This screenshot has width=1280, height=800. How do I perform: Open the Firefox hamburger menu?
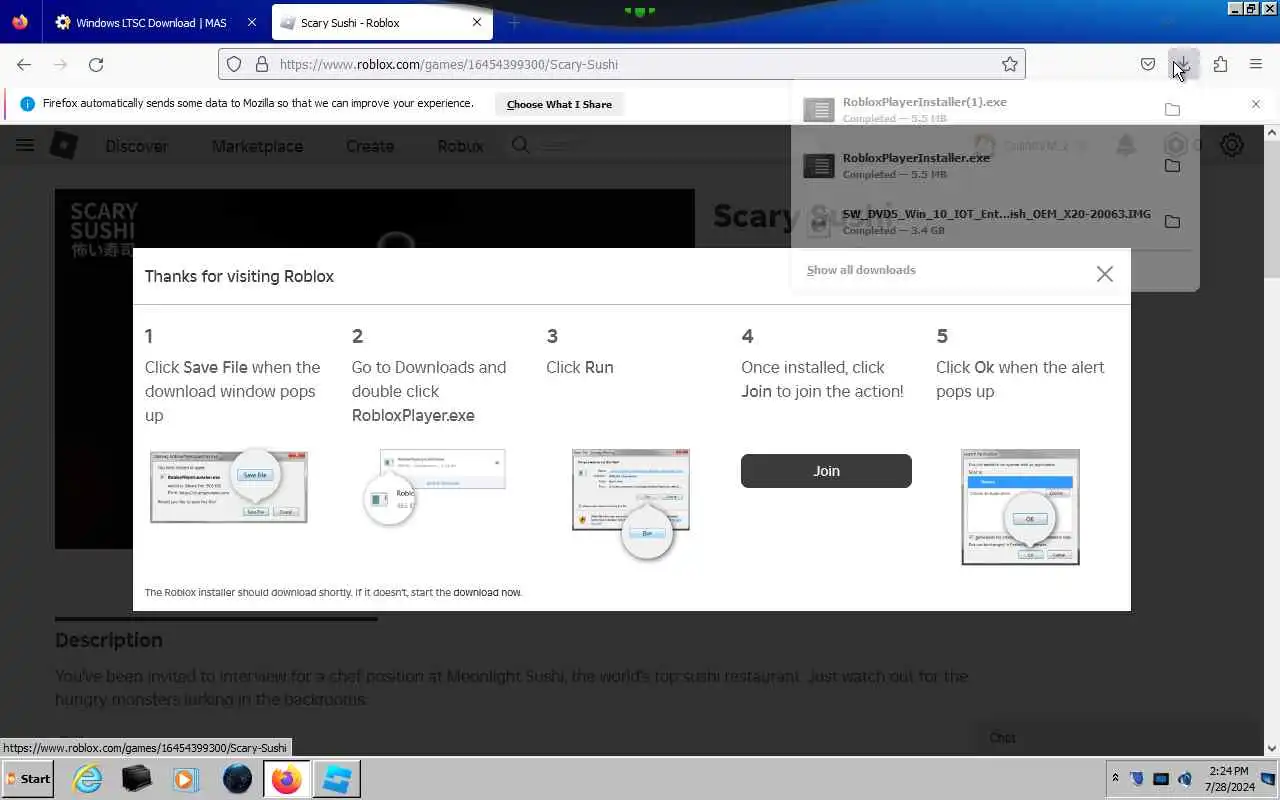click(1256, 64)
